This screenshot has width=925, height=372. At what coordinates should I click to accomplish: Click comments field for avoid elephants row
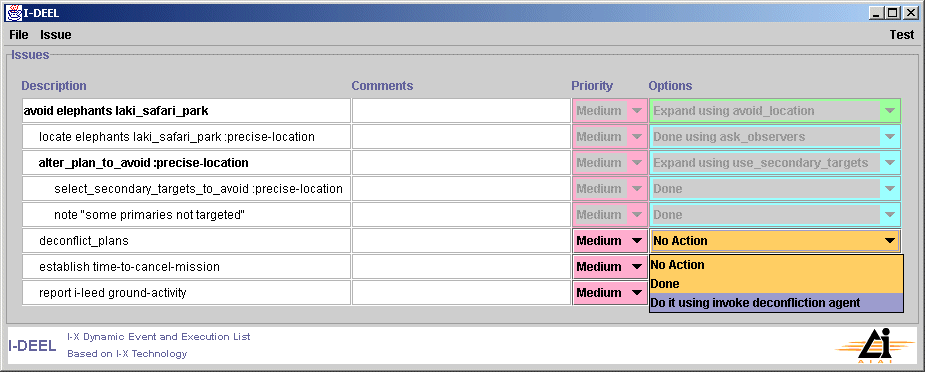(461, 111)
